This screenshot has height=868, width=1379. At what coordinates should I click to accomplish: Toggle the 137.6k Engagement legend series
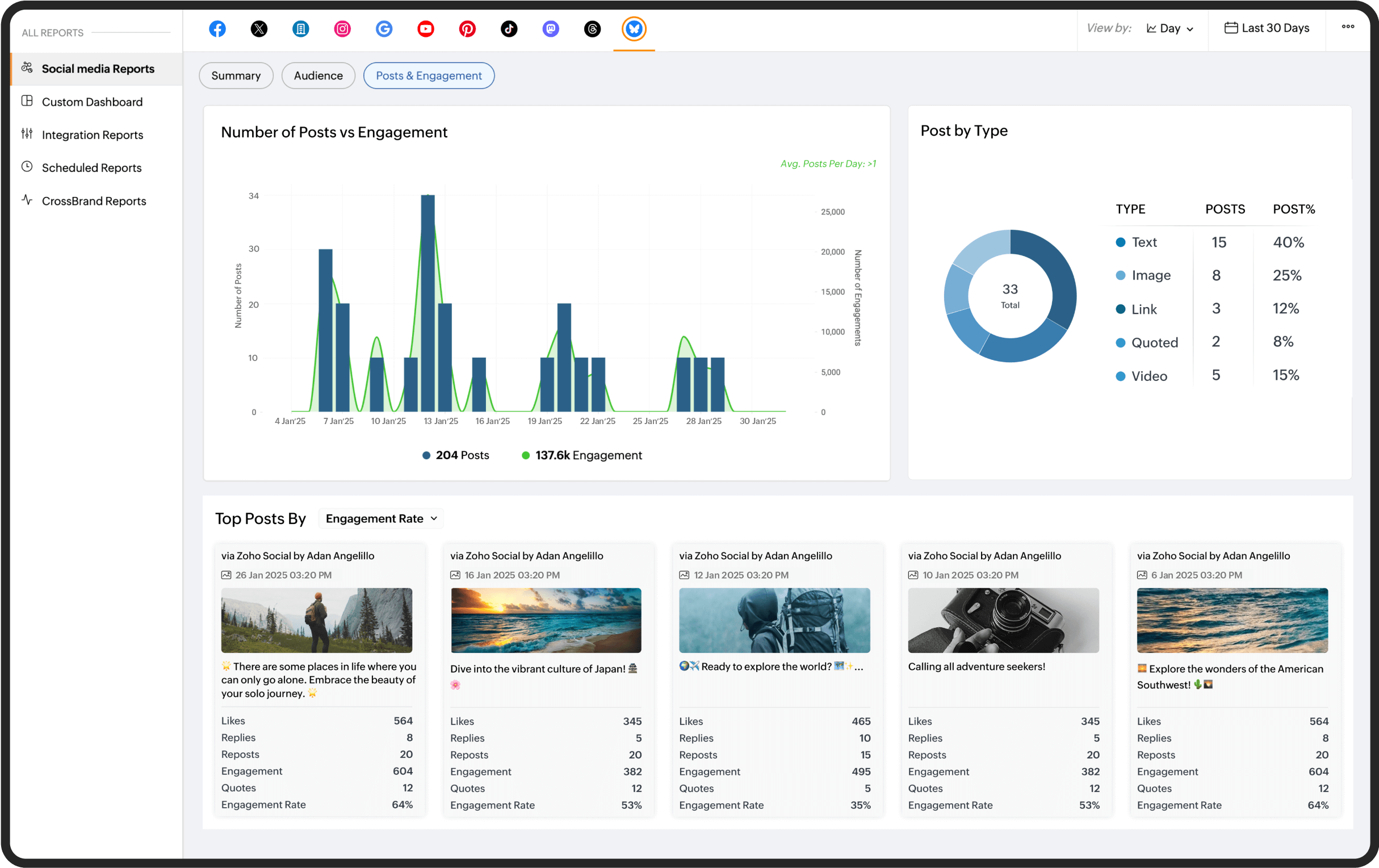(x=582, y=455)
